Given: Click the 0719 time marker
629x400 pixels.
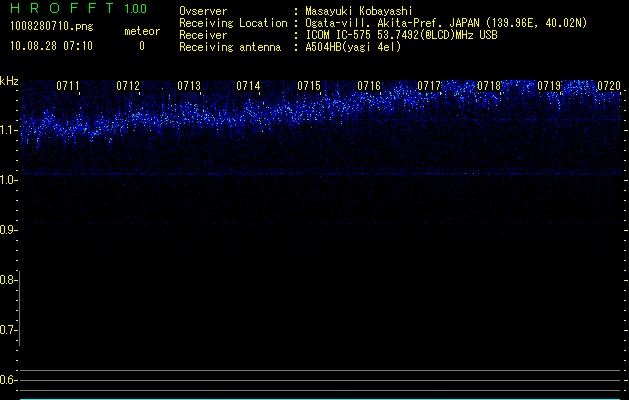Looking at the screenshot, I should click(549, 86).
